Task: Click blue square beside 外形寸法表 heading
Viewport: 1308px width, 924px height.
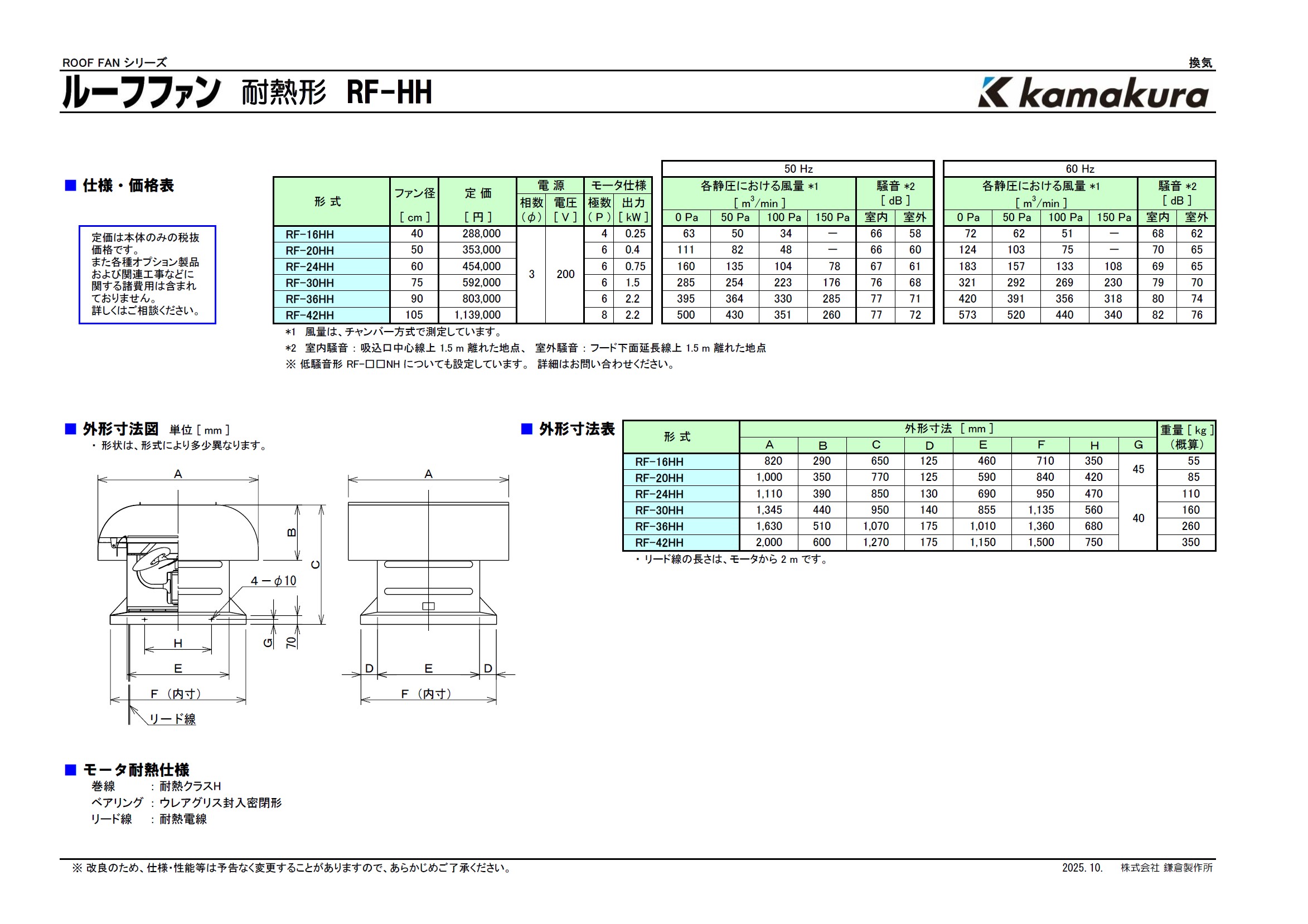Action: coord(527,429)
